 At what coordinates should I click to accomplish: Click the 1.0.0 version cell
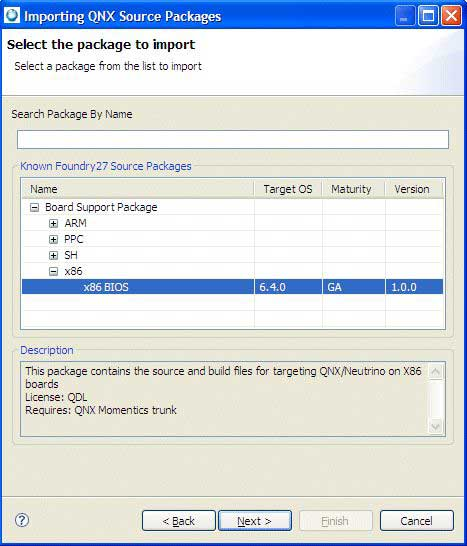(x=414, y=287)
